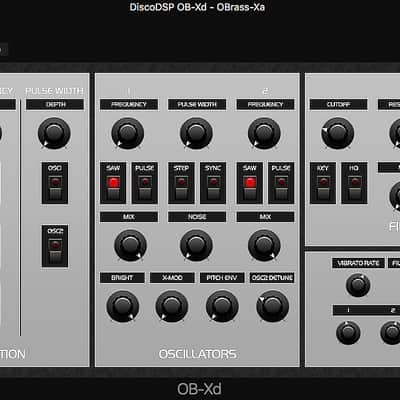
Task: Click the PITCH ENV label
Action: [222, 278]
